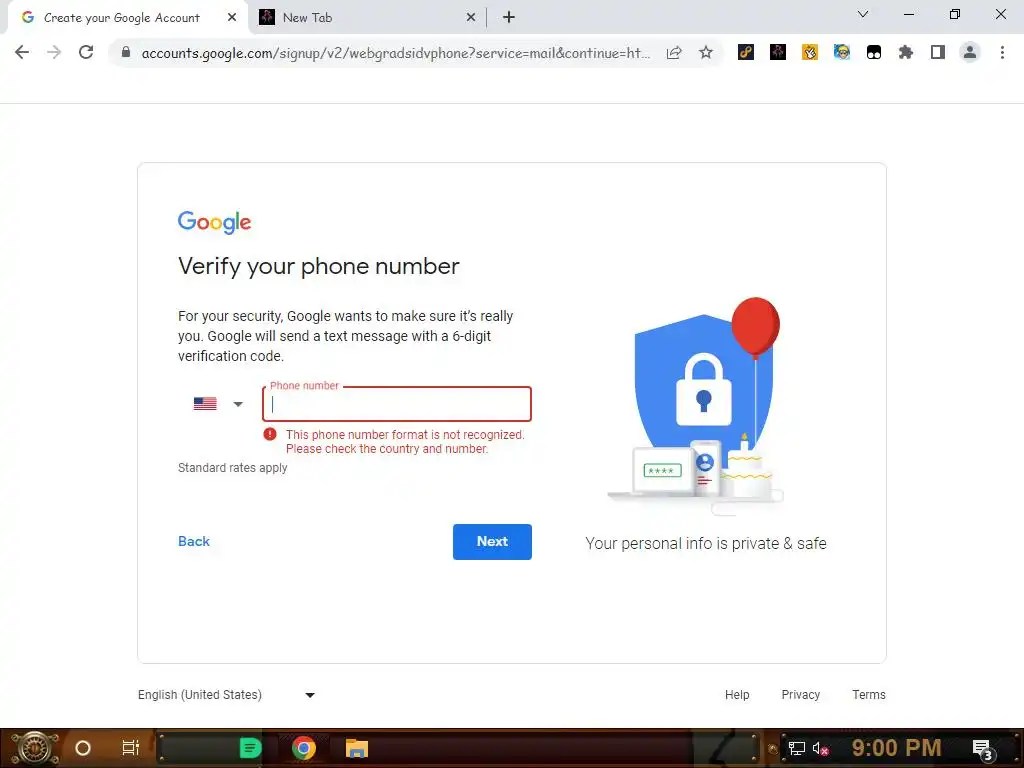Open the Help link
Screen dimensions: 1024x768
[x=737, y=695]
